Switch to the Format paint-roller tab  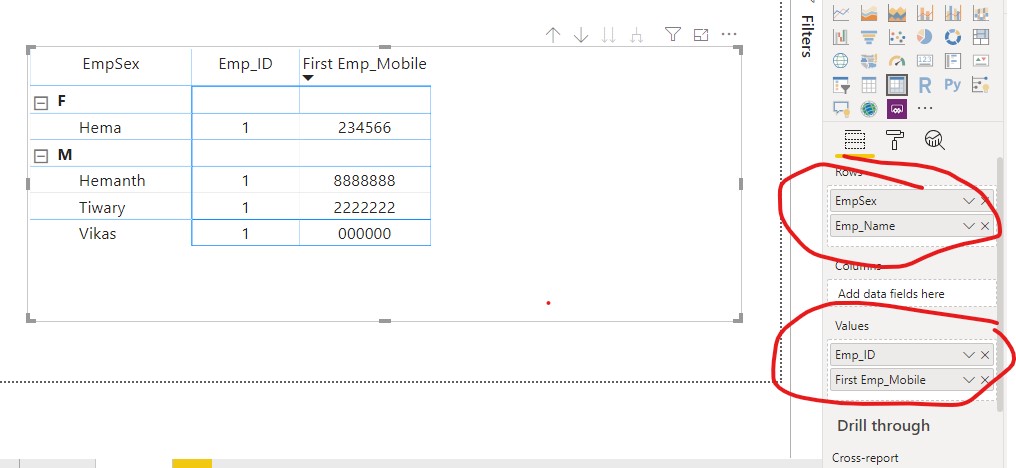pos(895,139)
